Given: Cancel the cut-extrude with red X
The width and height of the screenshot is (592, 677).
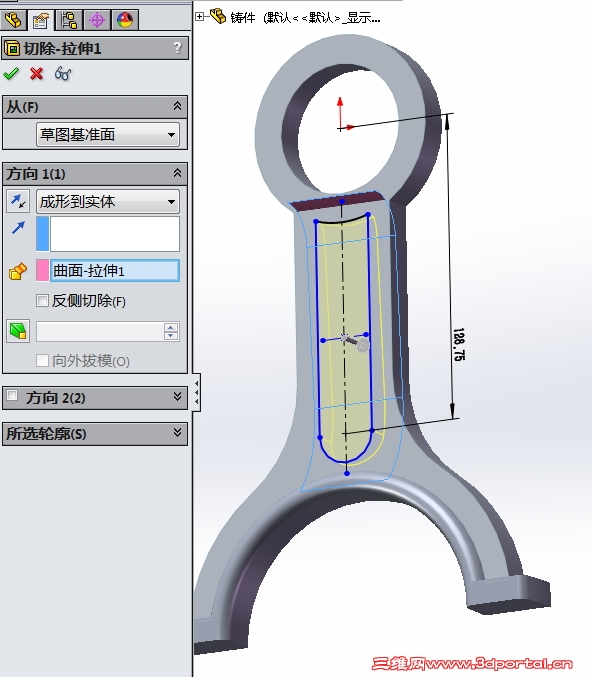Looking at the screenshot, I should [37, 74].
